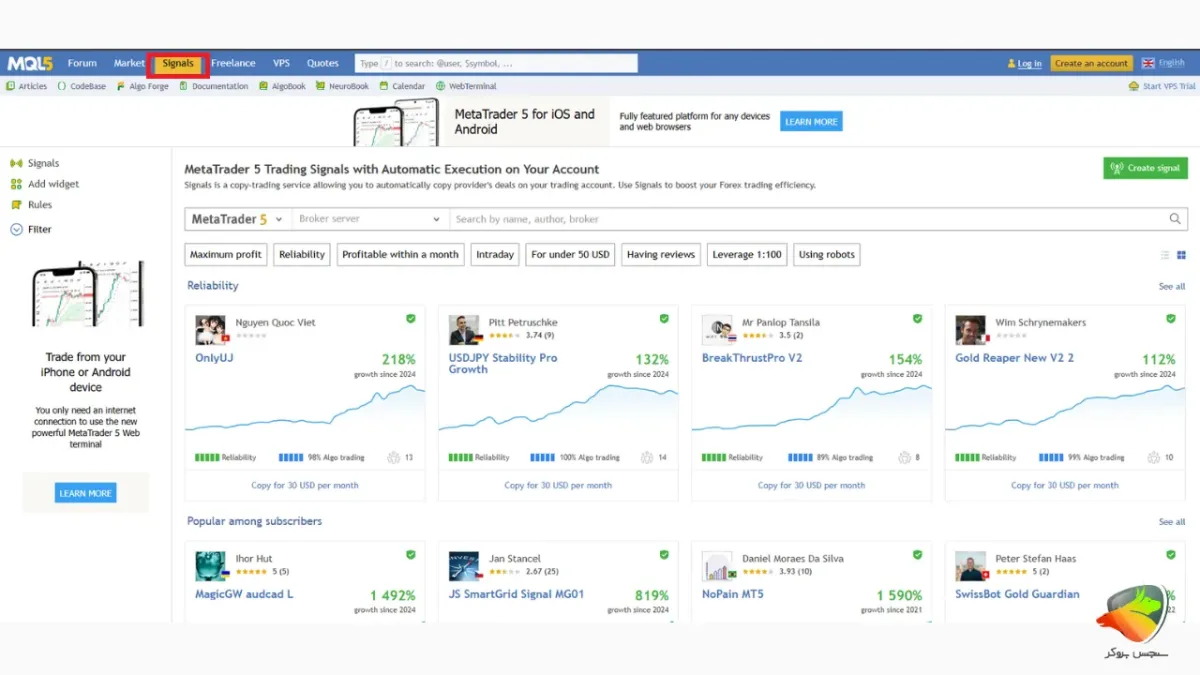Click Create an account button

tap(1091, 63)
